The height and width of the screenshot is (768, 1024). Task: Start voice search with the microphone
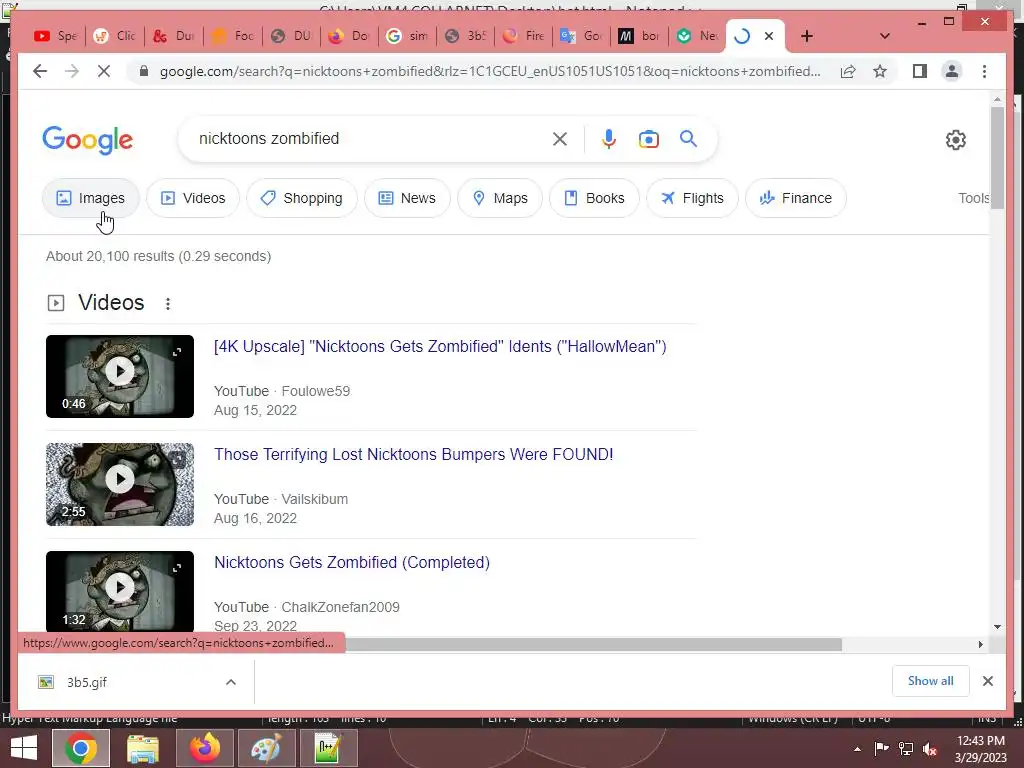[609, 138]
